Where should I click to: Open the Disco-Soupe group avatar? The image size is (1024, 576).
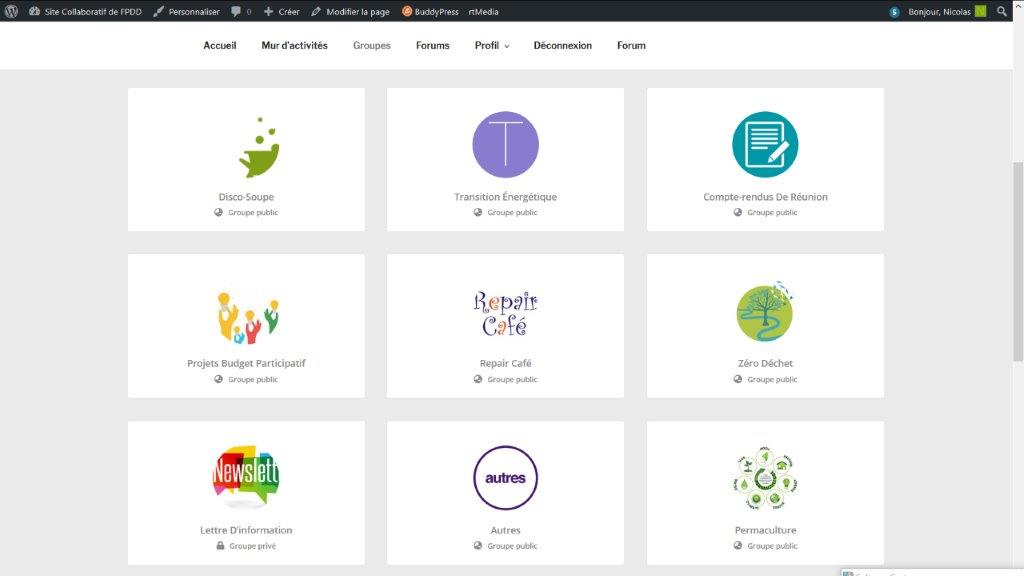click(x=258, y=146)
